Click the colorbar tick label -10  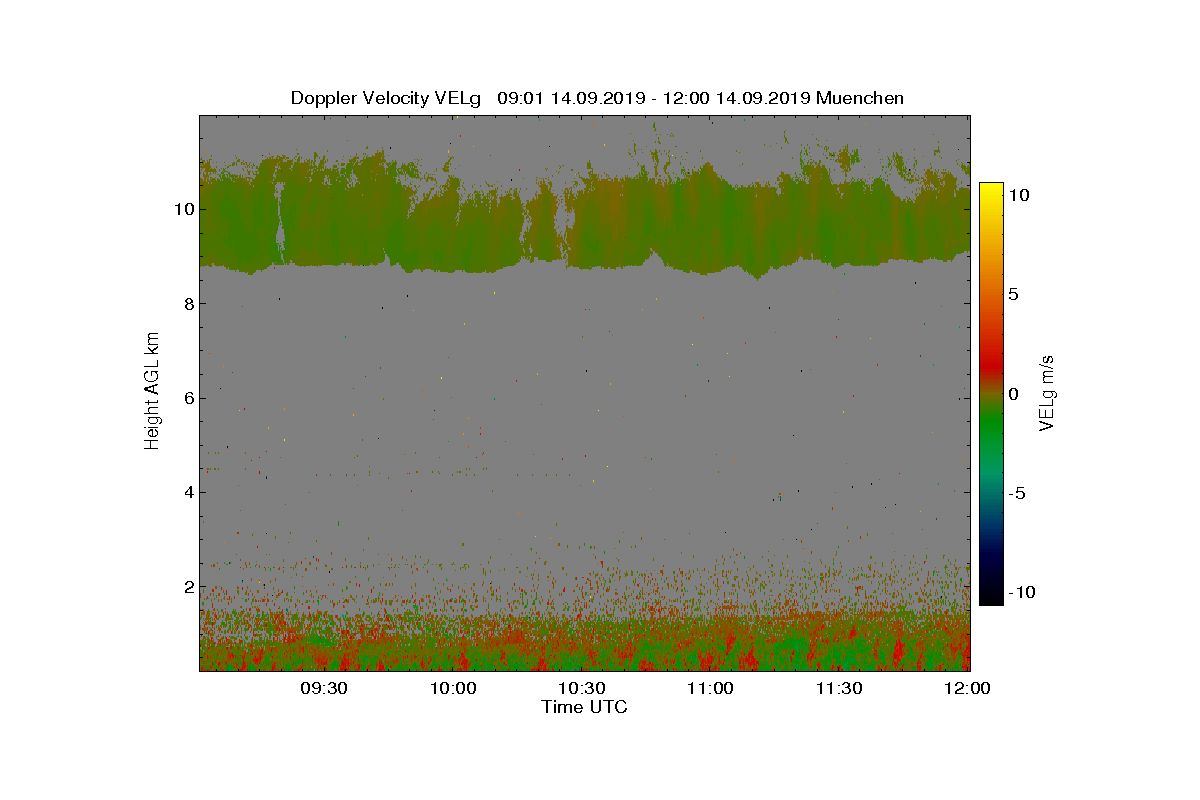pyautogui.click(x=1021, y=592)
